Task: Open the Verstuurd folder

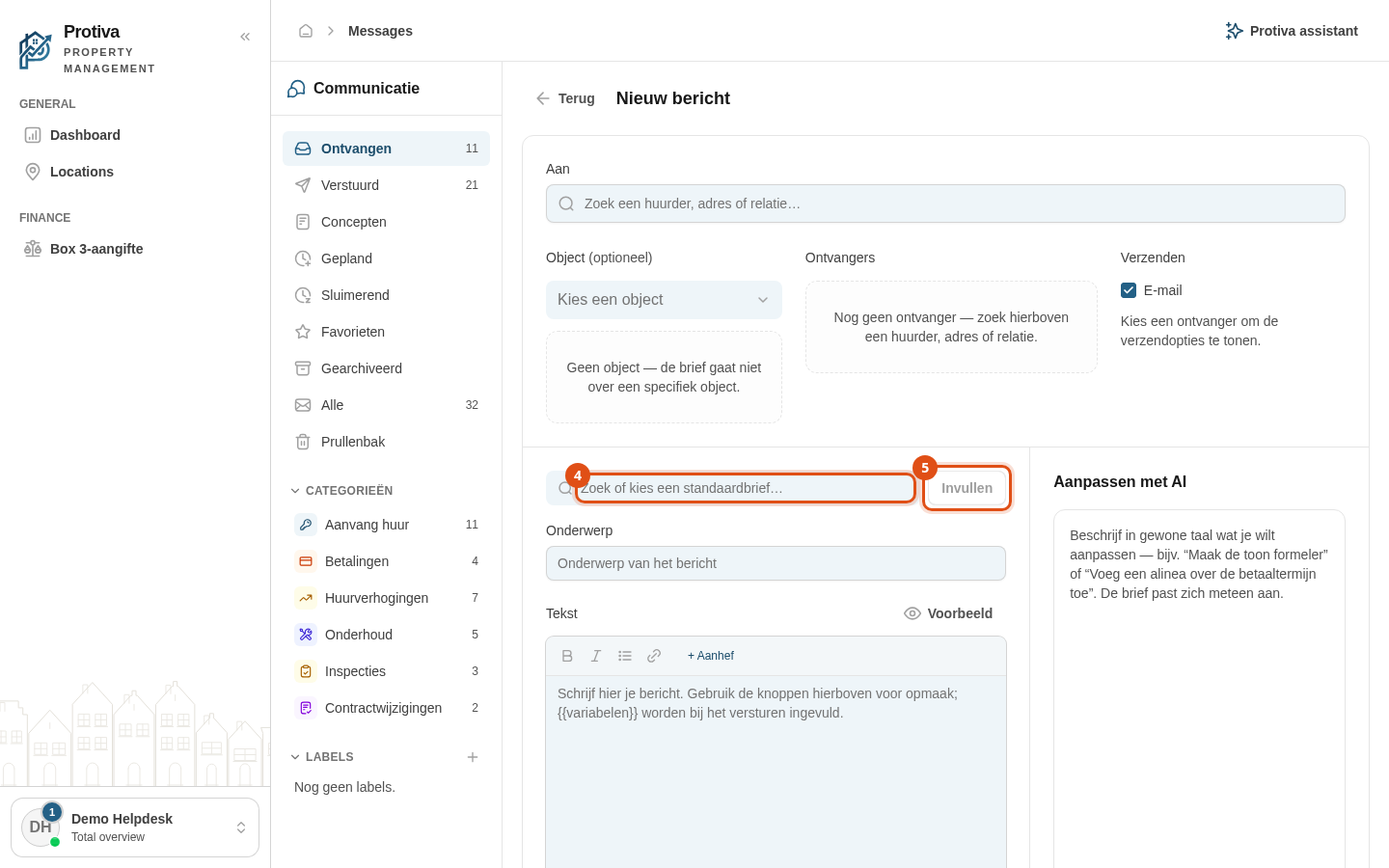Action: [386, 185]
